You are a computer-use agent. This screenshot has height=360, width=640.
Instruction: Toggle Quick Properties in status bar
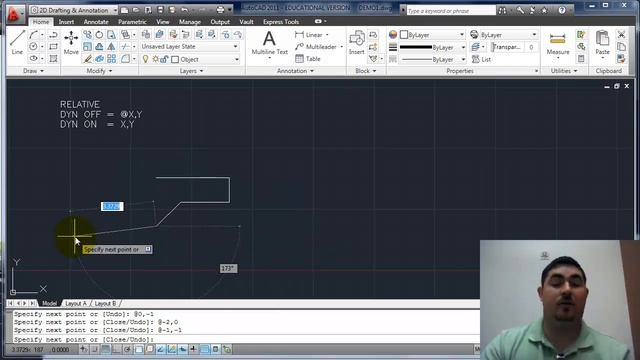click(216, 349)
